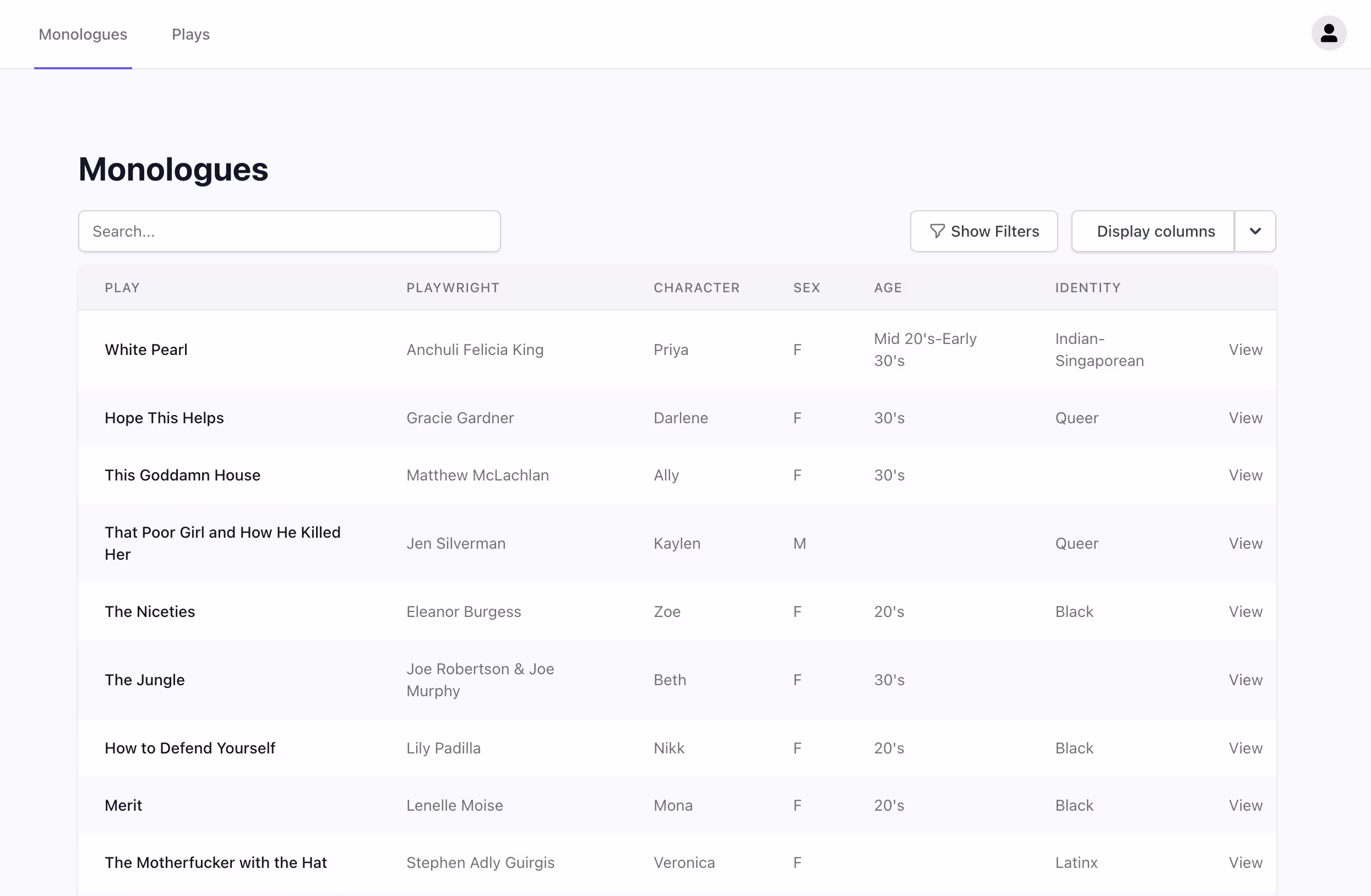Select the Monologues navigation tab

(83, 35)
